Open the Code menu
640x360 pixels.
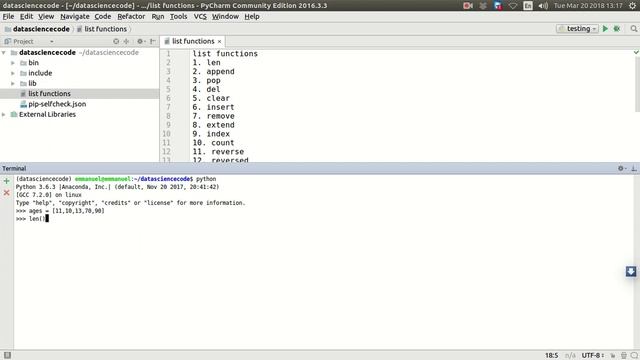point(103,16)
